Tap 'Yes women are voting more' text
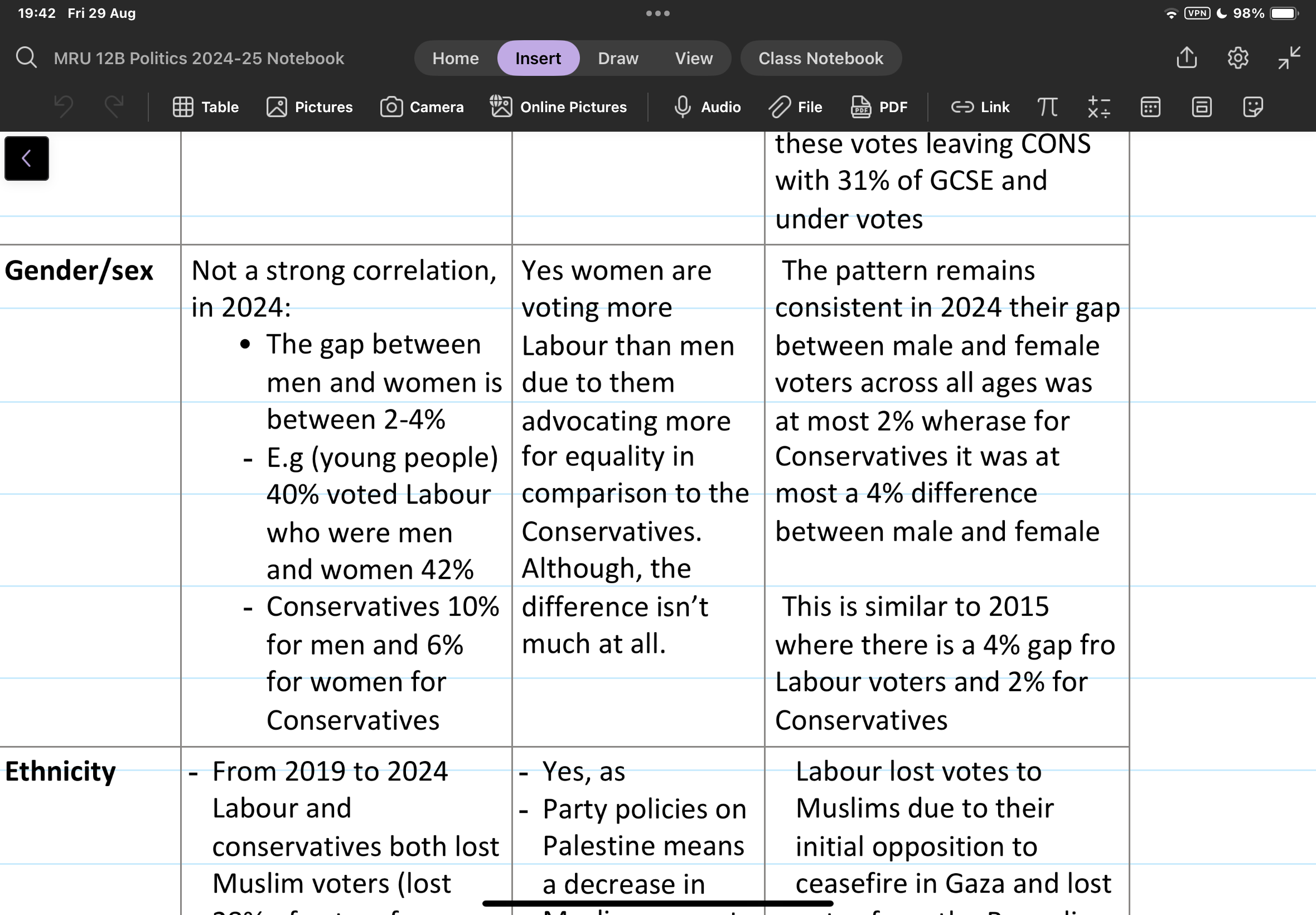Screen dimensions: 1316x915 tap(617, 288)
